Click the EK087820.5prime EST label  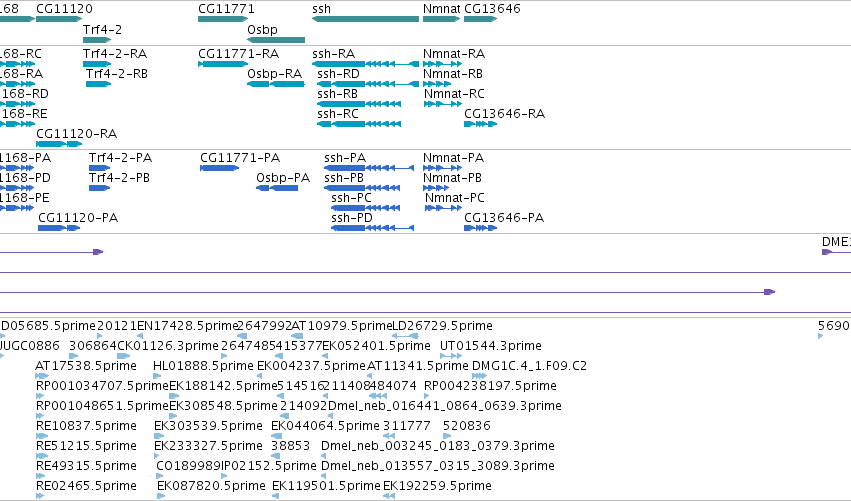[212, 486]
